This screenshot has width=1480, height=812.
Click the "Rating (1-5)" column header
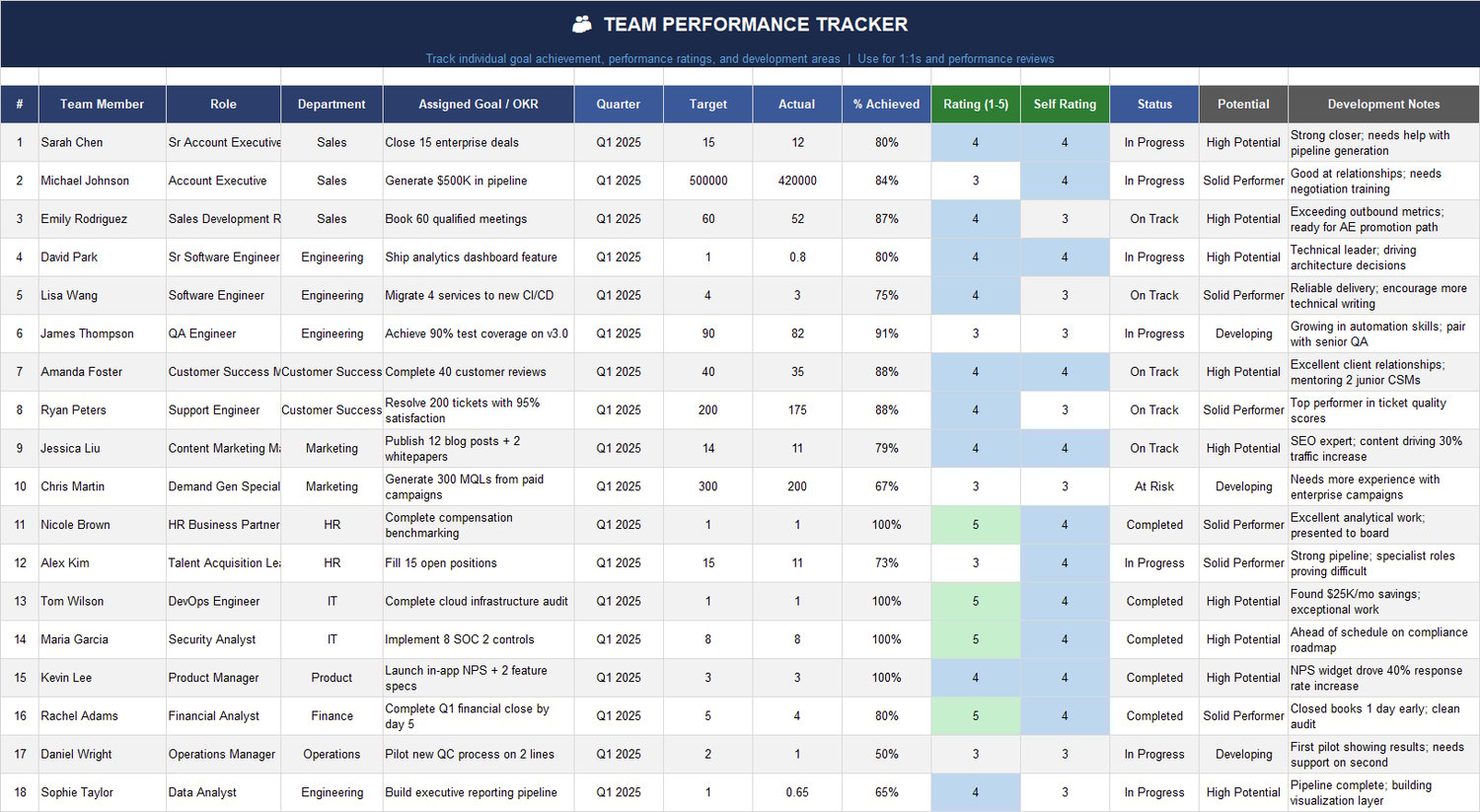coord(975,104)
